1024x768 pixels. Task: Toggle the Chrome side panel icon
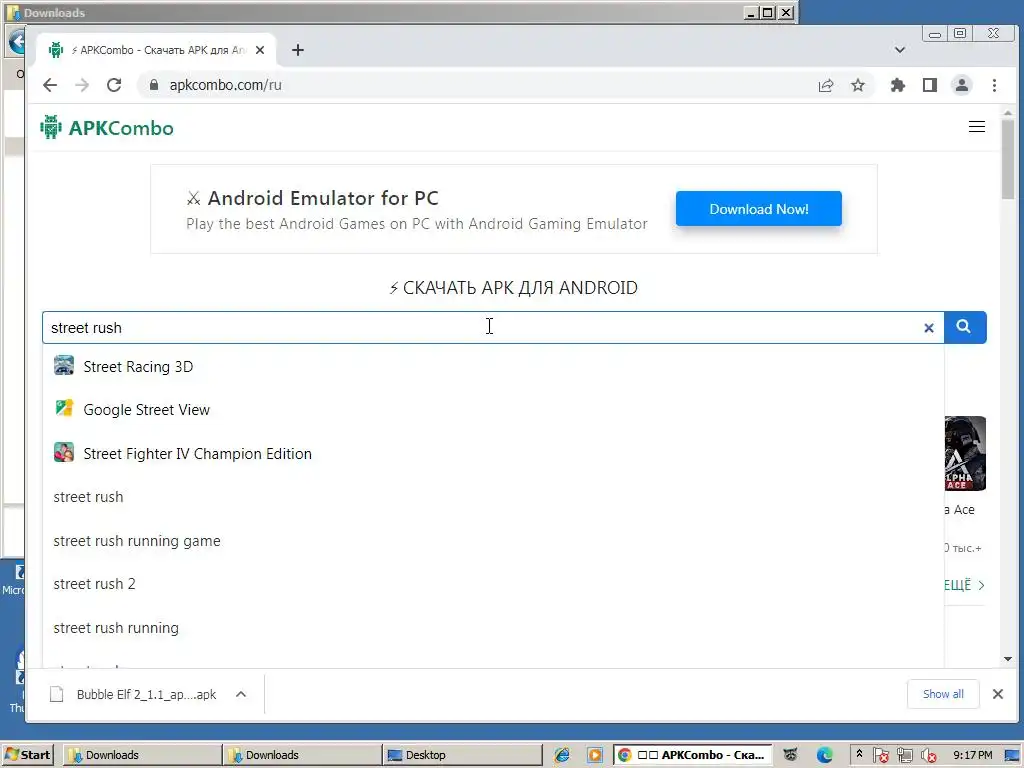(x=930, y=85)
